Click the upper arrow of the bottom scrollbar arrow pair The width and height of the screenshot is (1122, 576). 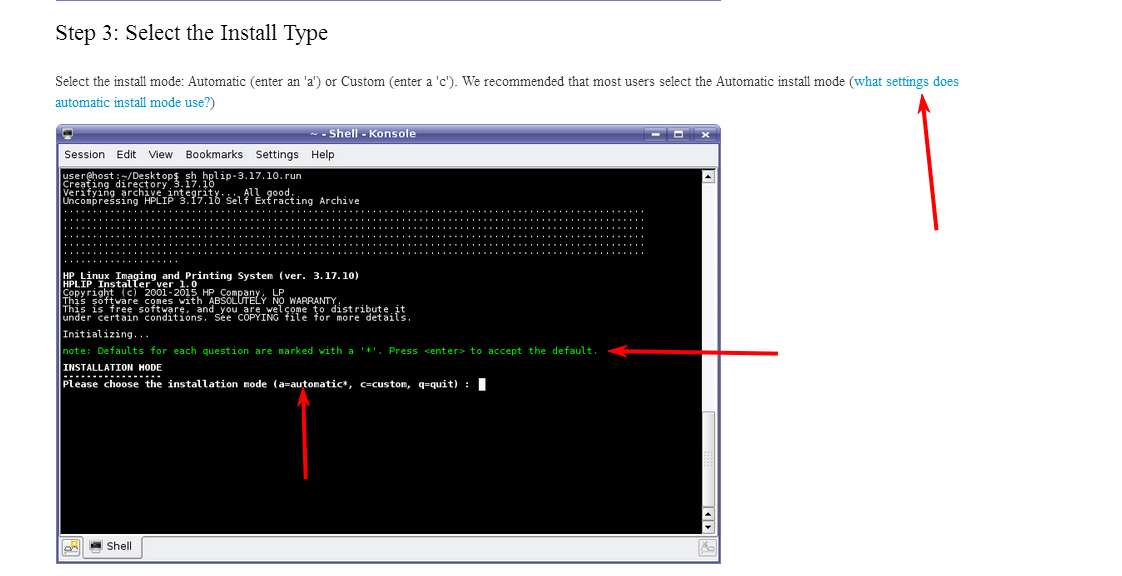point(708,514)
